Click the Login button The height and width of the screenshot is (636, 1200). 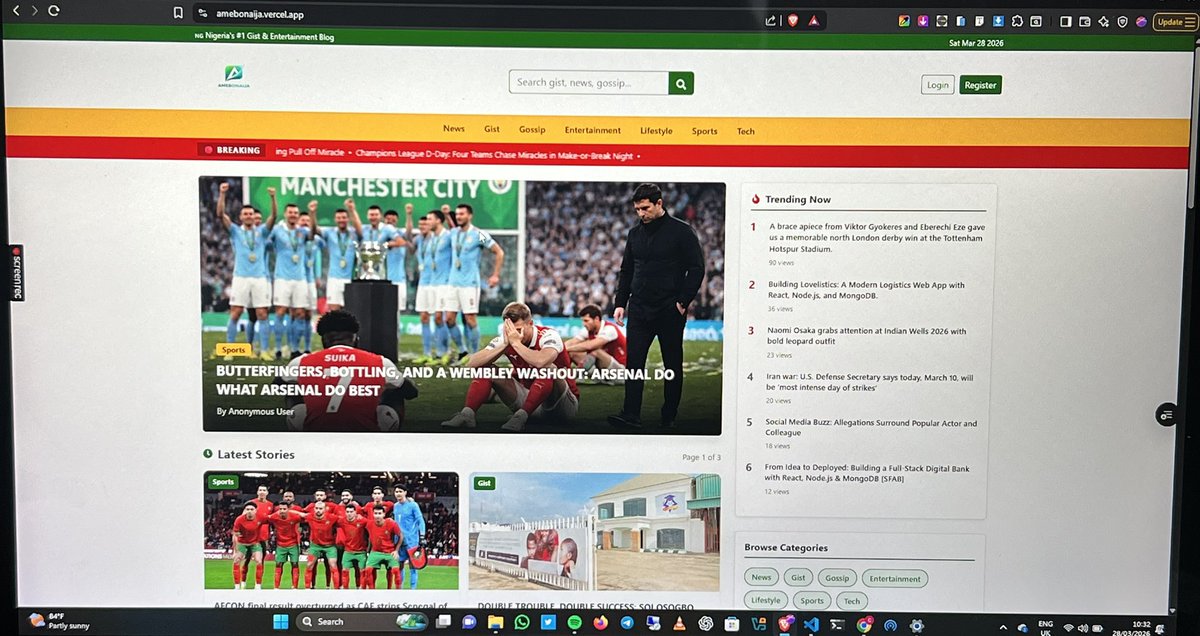point(938,85)
